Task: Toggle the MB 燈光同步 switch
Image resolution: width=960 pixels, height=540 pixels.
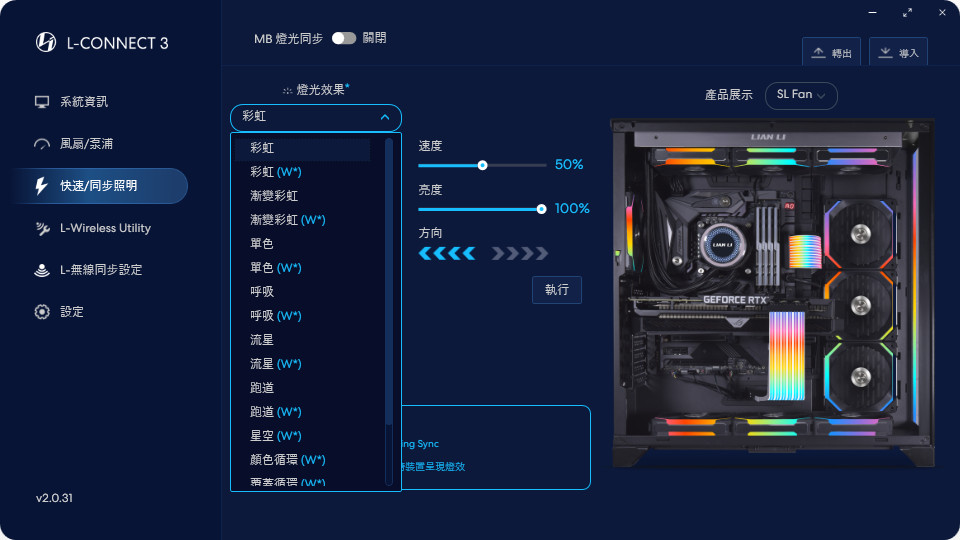Action: coord(343,38)
